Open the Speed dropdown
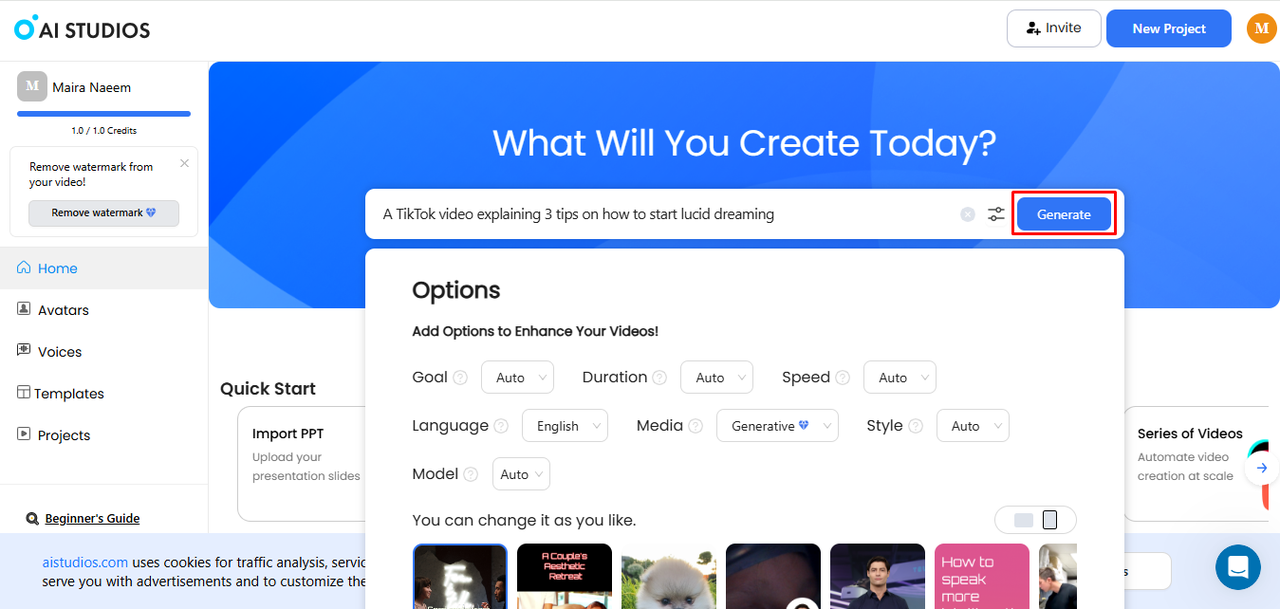The height and width of the screenshot is (609, 1280). tap(900, 377)
